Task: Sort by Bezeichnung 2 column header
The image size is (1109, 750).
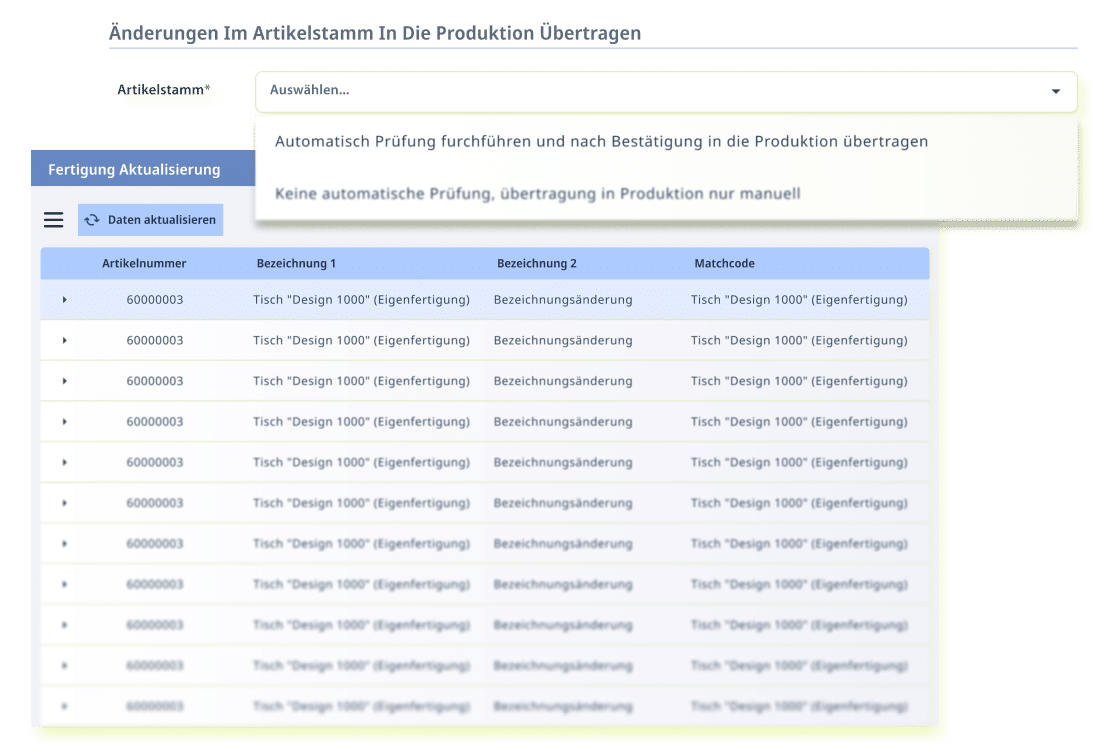Action: [536, 263]
